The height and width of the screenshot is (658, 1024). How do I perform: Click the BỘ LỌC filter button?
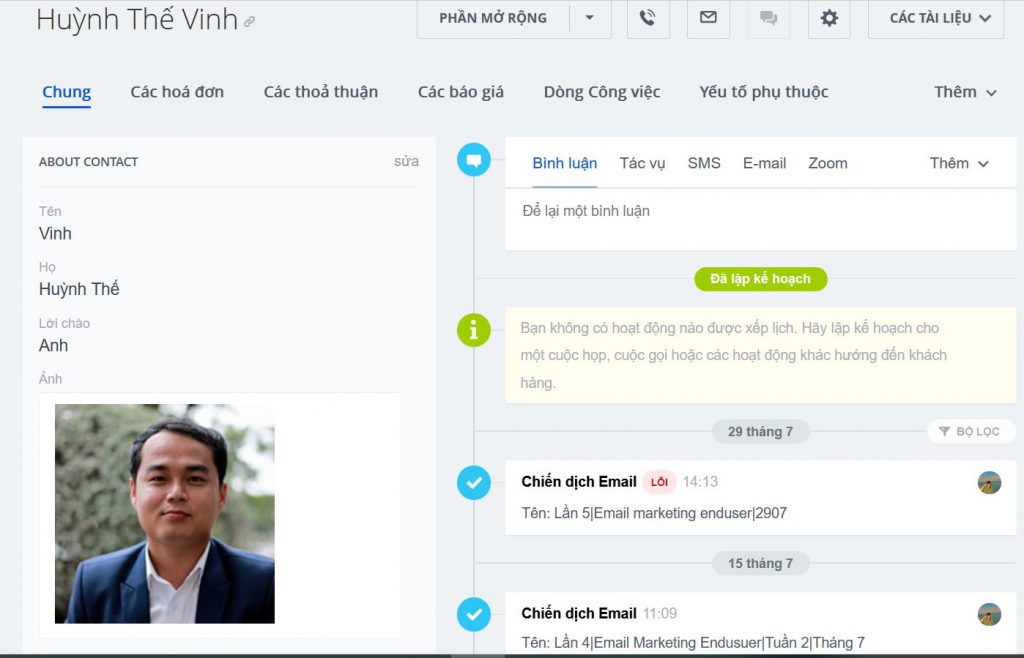pos(970,432)
